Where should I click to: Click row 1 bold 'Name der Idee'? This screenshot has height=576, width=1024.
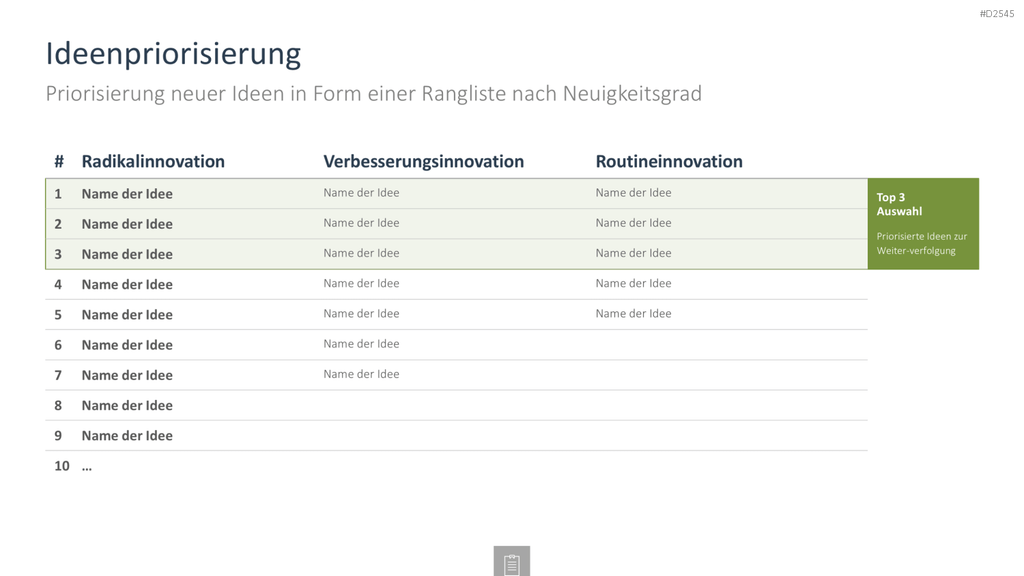tap(127, 194)
